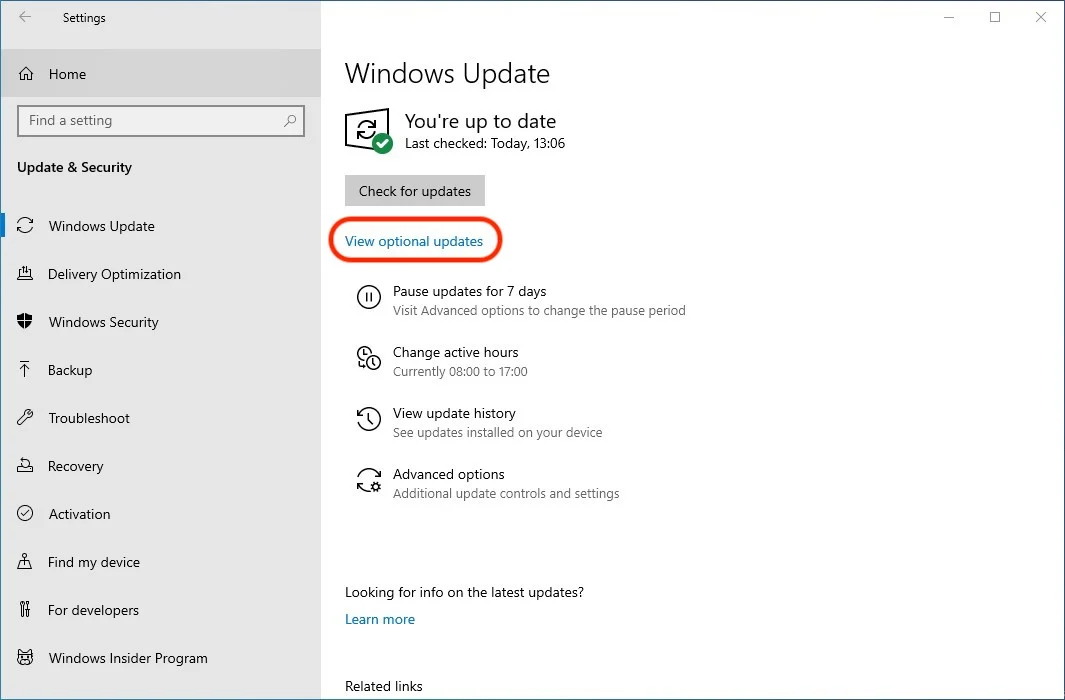
Task: Follow the Learn more link
Action: pos(380,619)
